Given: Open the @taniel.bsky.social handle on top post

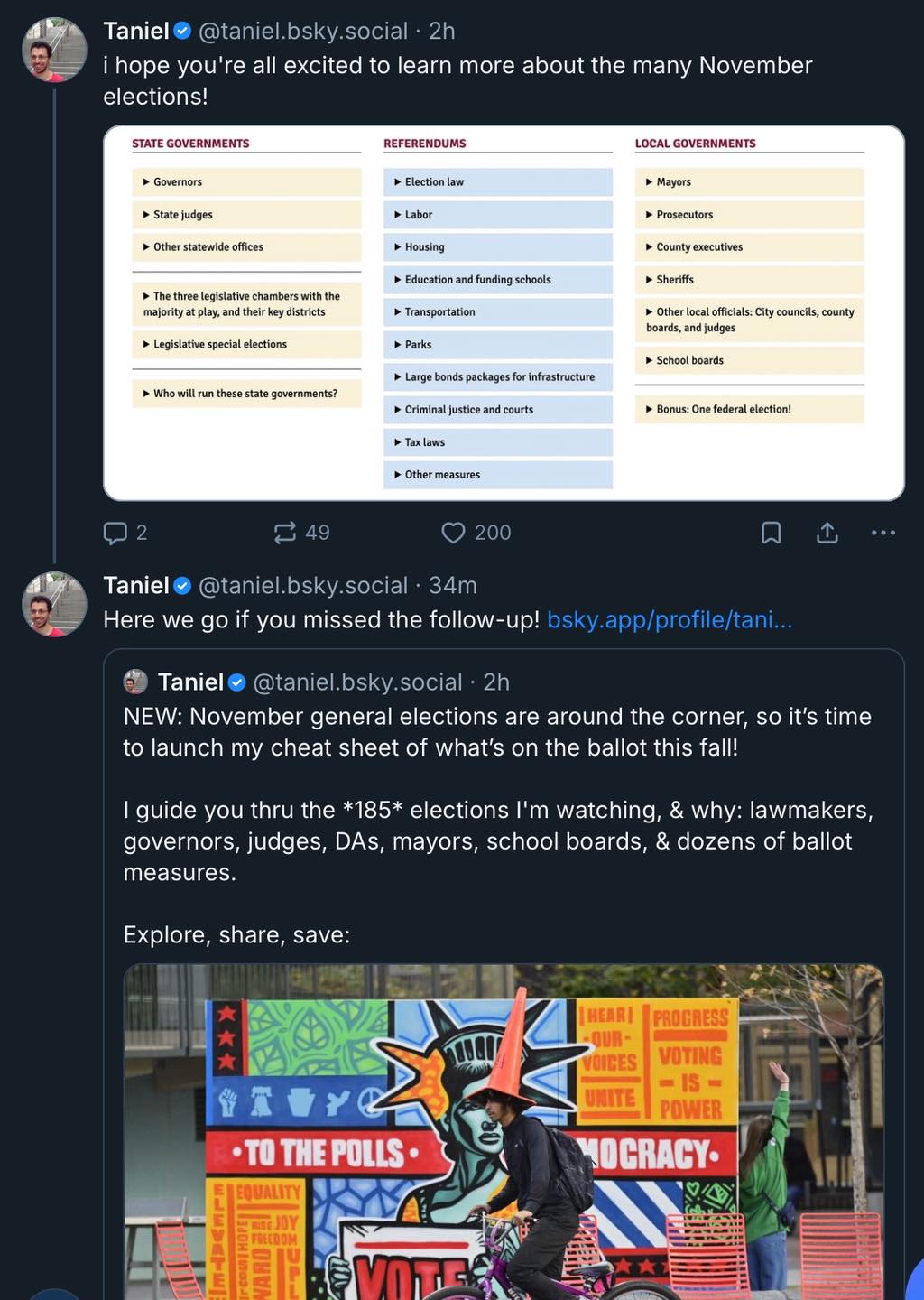Looking at the screenshot, I should click(x=302, y=31).
